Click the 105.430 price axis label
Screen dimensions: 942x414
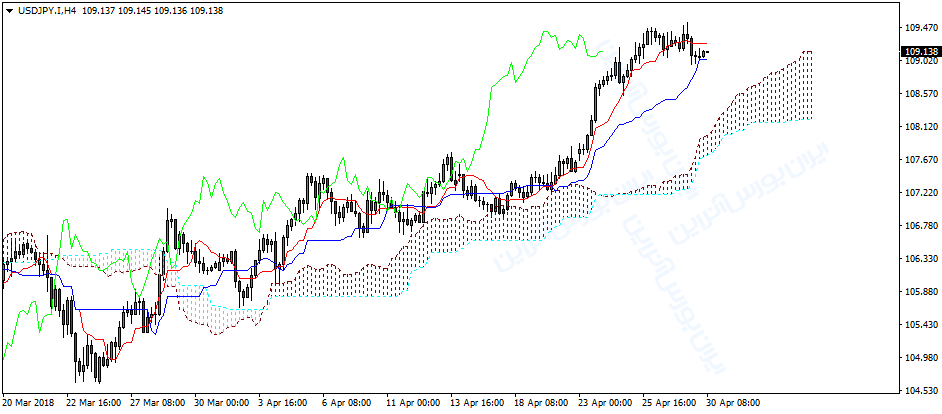[x=920, y=325]
